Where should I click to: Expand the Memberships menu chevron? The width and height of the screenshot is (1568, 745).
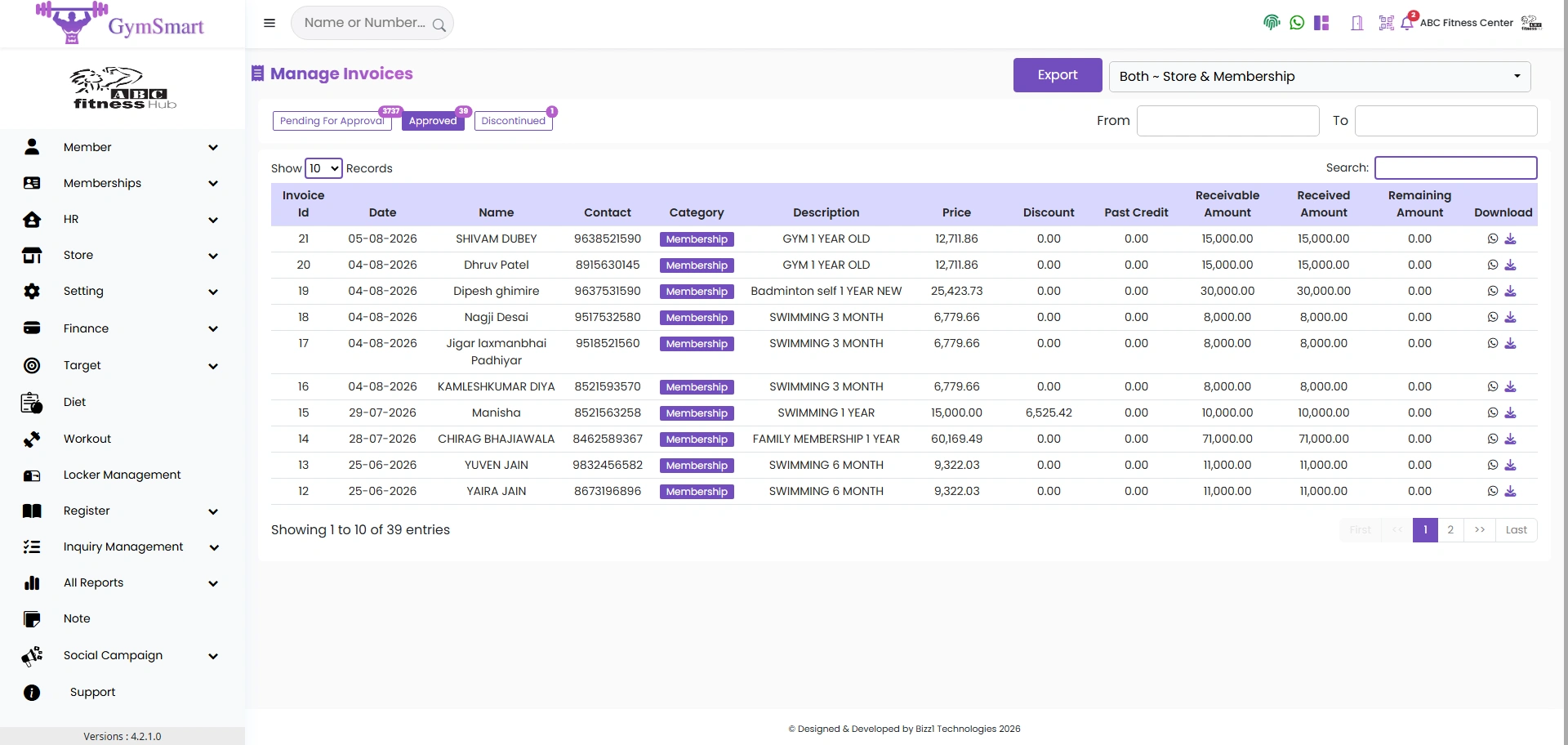(x=213, y=184)
